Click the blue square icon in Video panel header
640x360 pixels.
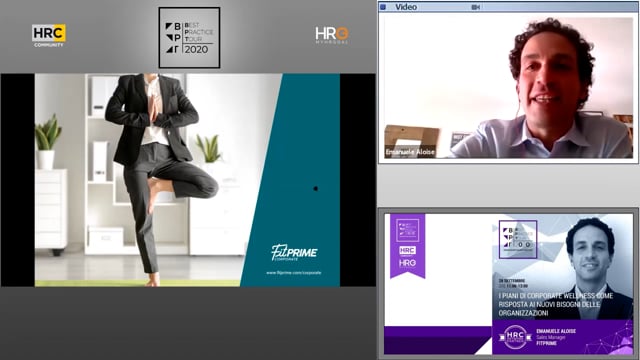click(383, 7)
